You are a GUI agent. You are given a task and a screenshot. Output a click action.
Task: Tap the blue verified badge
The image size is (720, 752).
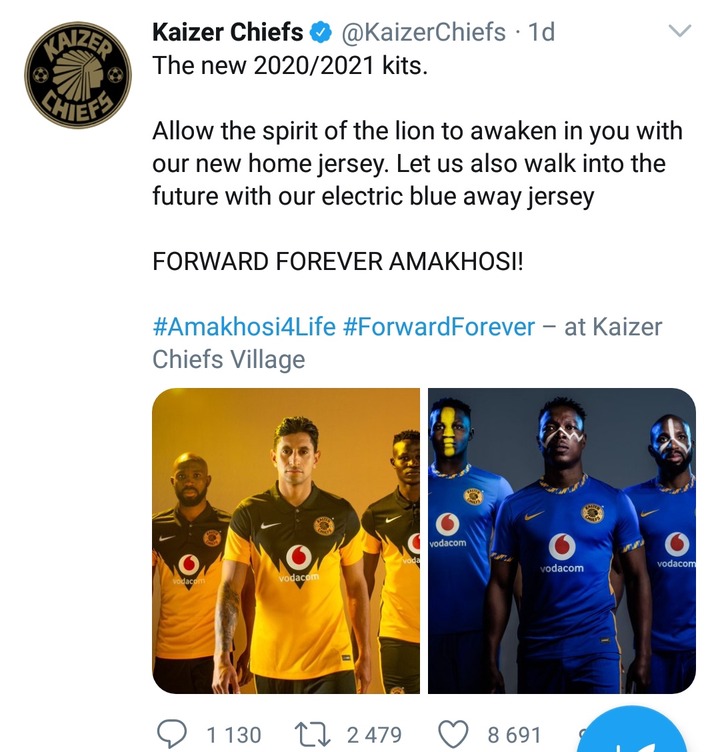(322, 34)
